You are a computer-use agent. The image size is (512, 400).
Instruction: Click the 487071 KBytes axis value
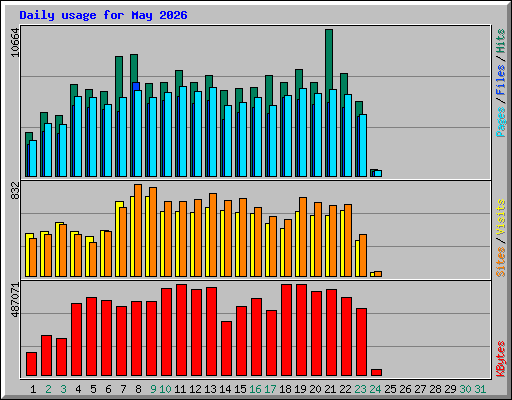click(x=15, y=300)
